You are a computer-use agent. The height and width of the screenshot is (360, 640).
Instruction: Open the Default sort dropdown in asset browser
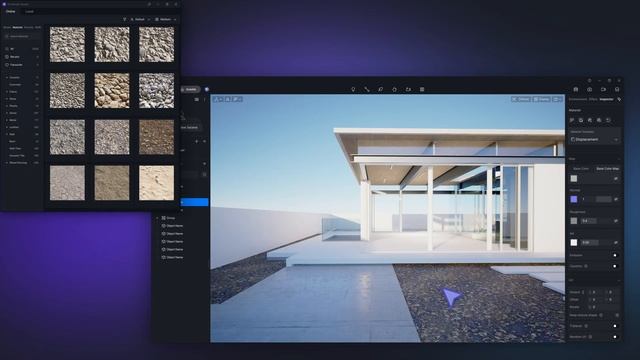tap(140, 19)
